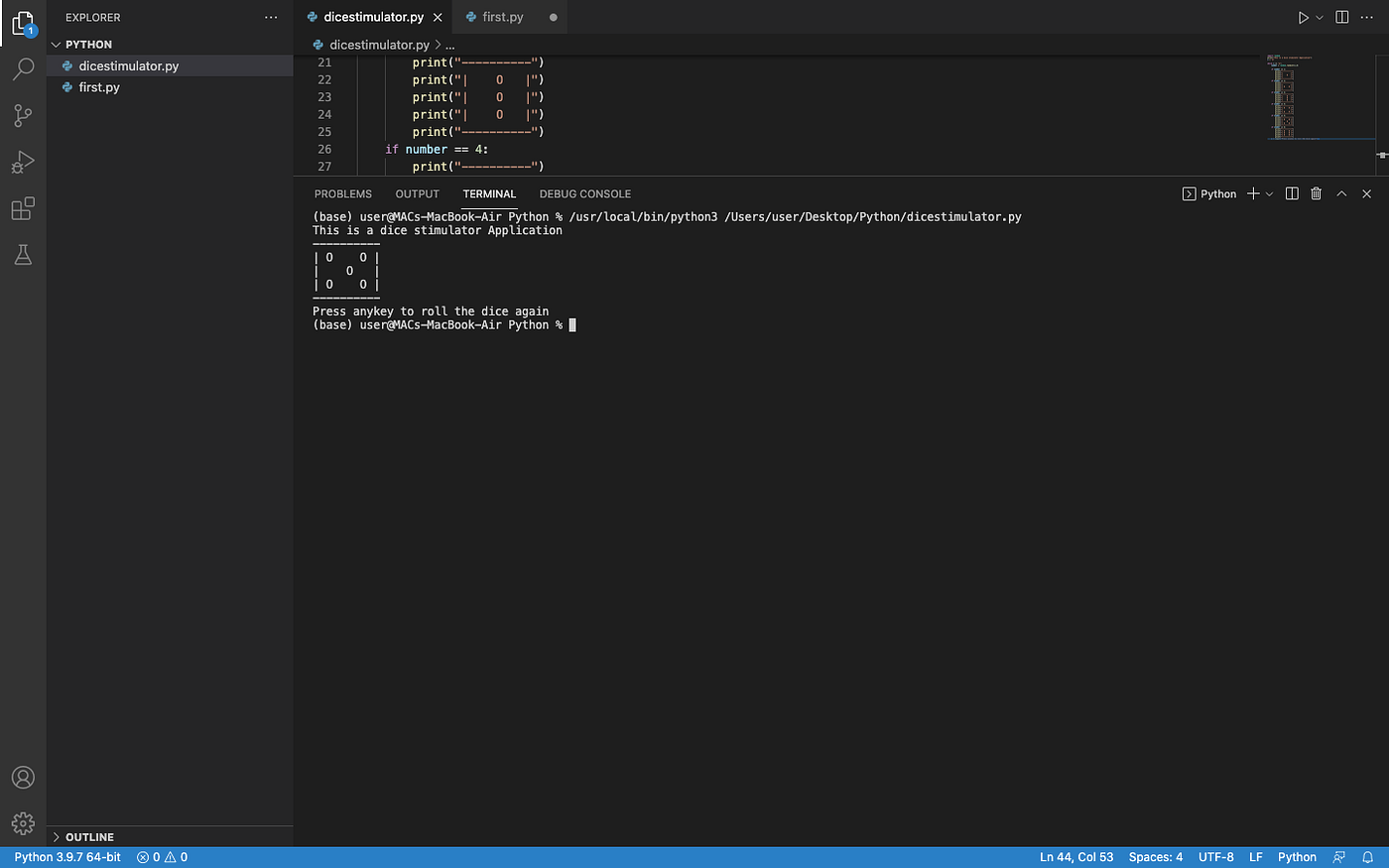
Task: Click the Python 3.9.7 64-bit status item
Action: (65, 856)
